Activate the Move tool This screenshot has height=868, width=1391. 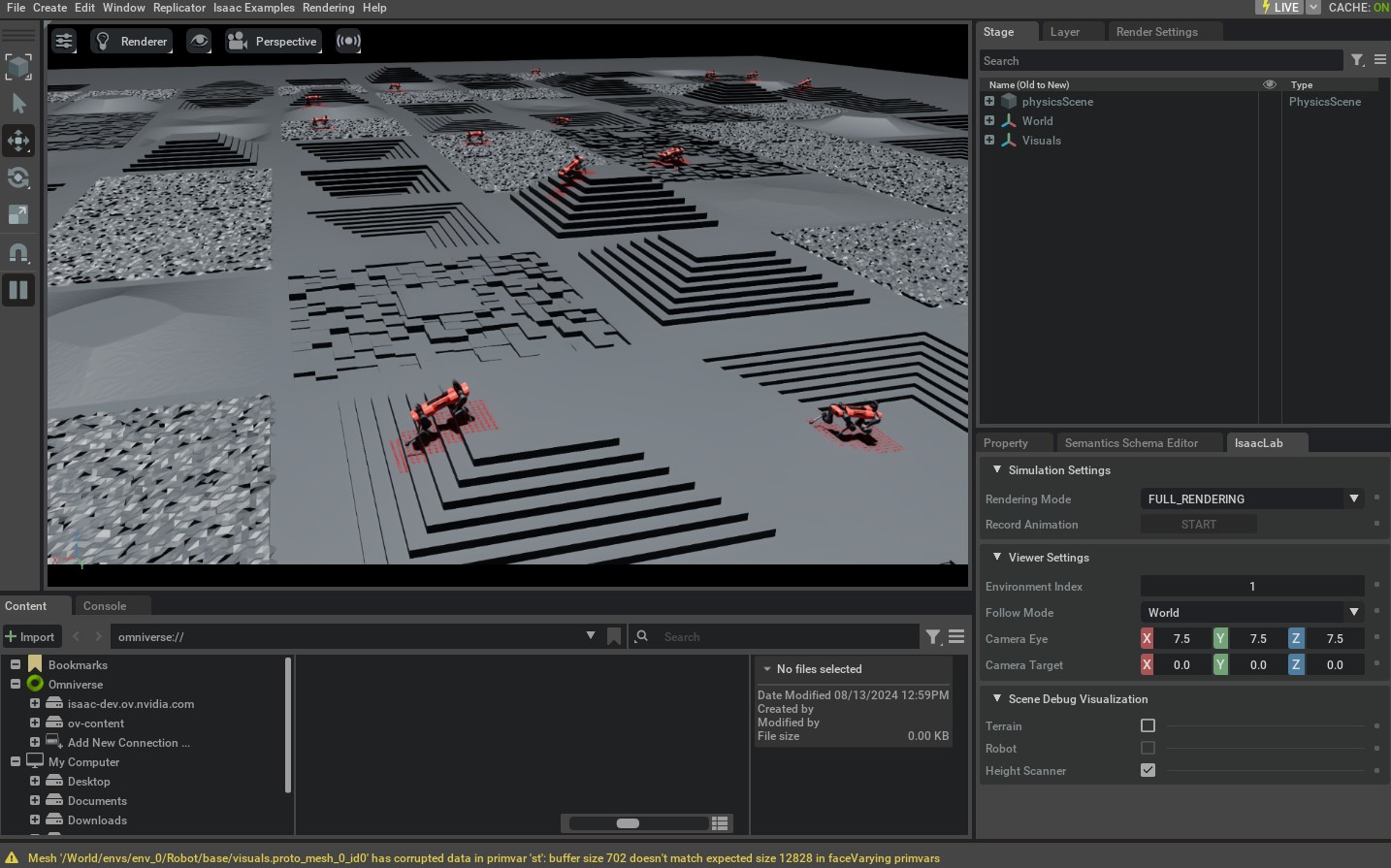coord(18,141)
